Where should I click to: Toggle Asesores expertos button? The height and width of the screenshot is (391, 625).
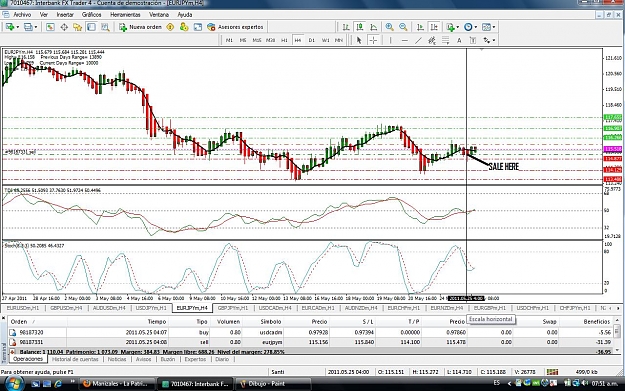235,27
